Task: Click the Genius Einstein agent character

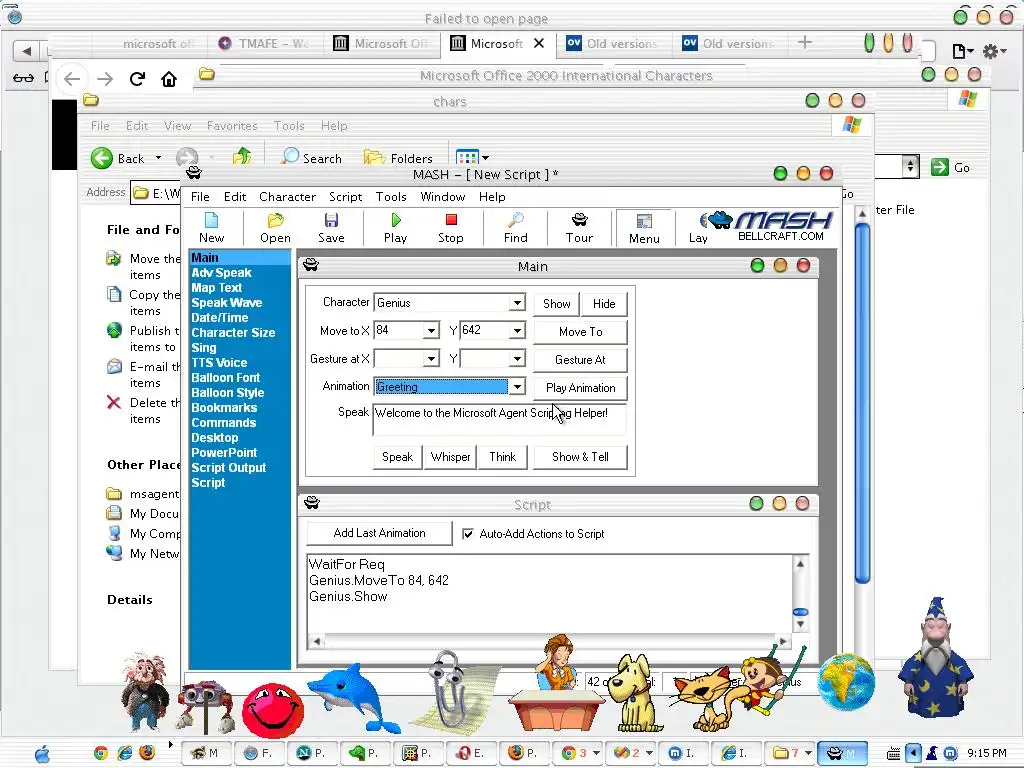Action: 145,691
